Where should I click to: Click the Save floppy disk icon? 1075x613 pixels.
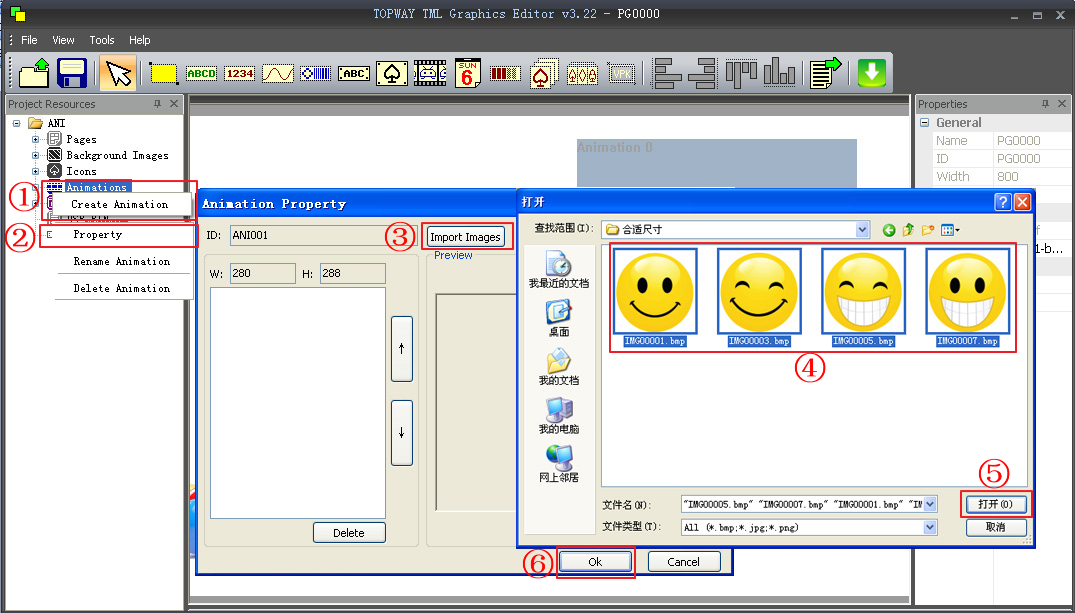(71, 73)
